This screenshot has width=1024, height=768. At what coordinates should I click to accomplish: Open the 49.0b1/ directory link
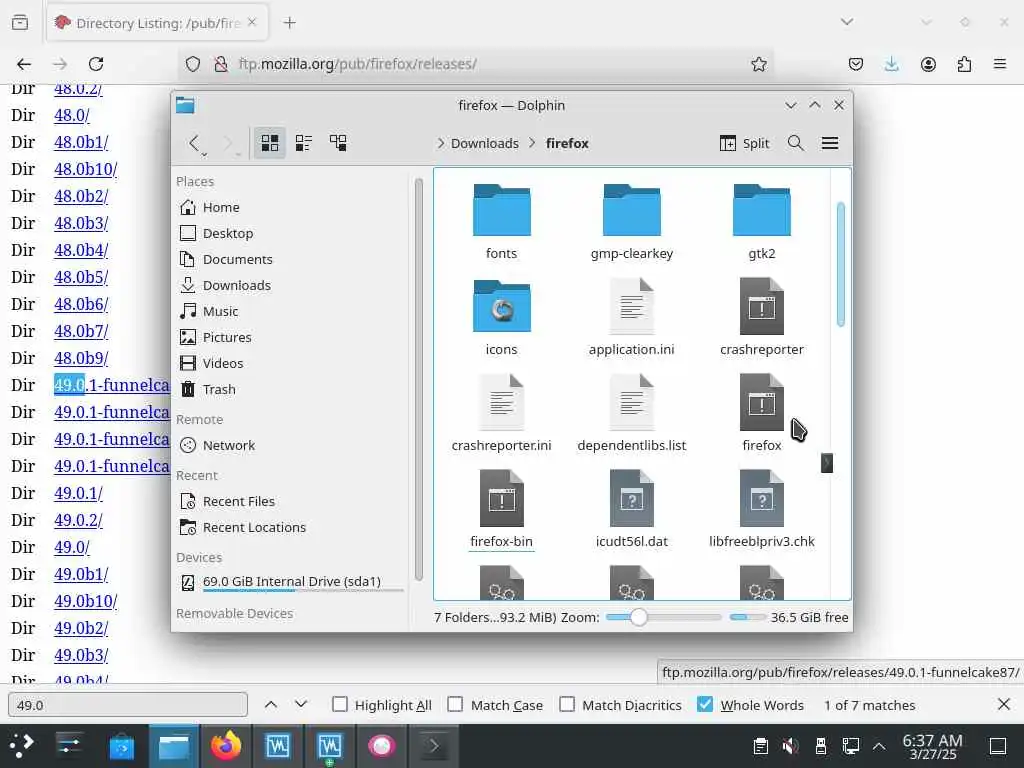(81, 575)
